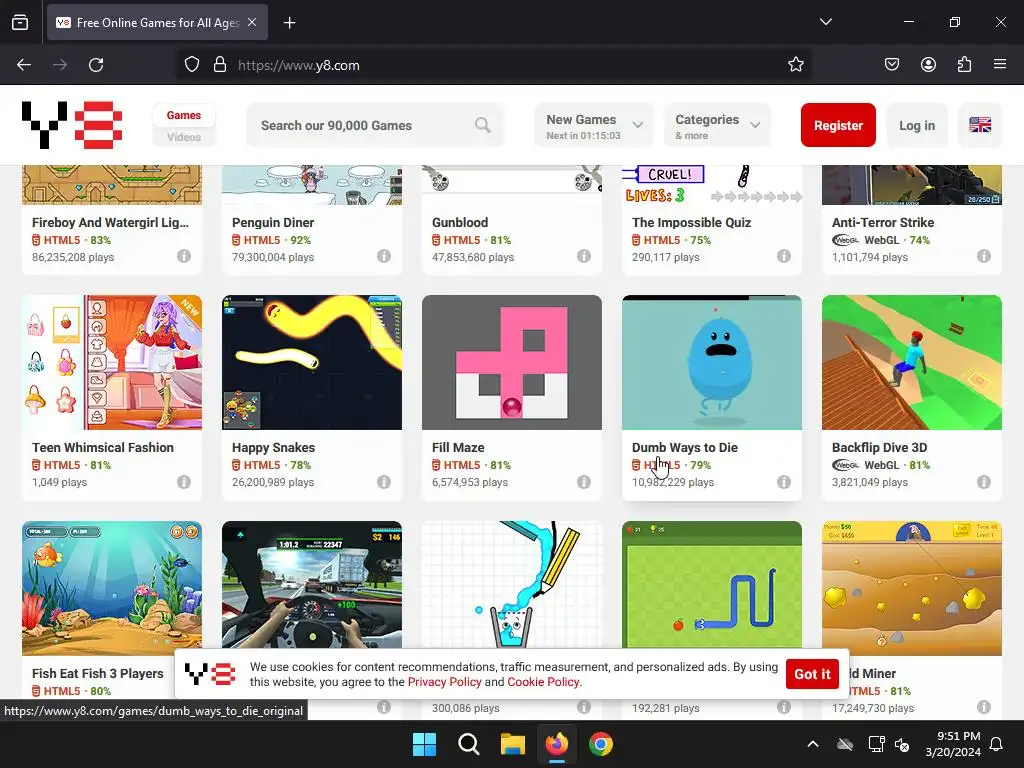Show hidden system tray icons
The height and width of the screenshot is (768, 1024).
(812, 744)
